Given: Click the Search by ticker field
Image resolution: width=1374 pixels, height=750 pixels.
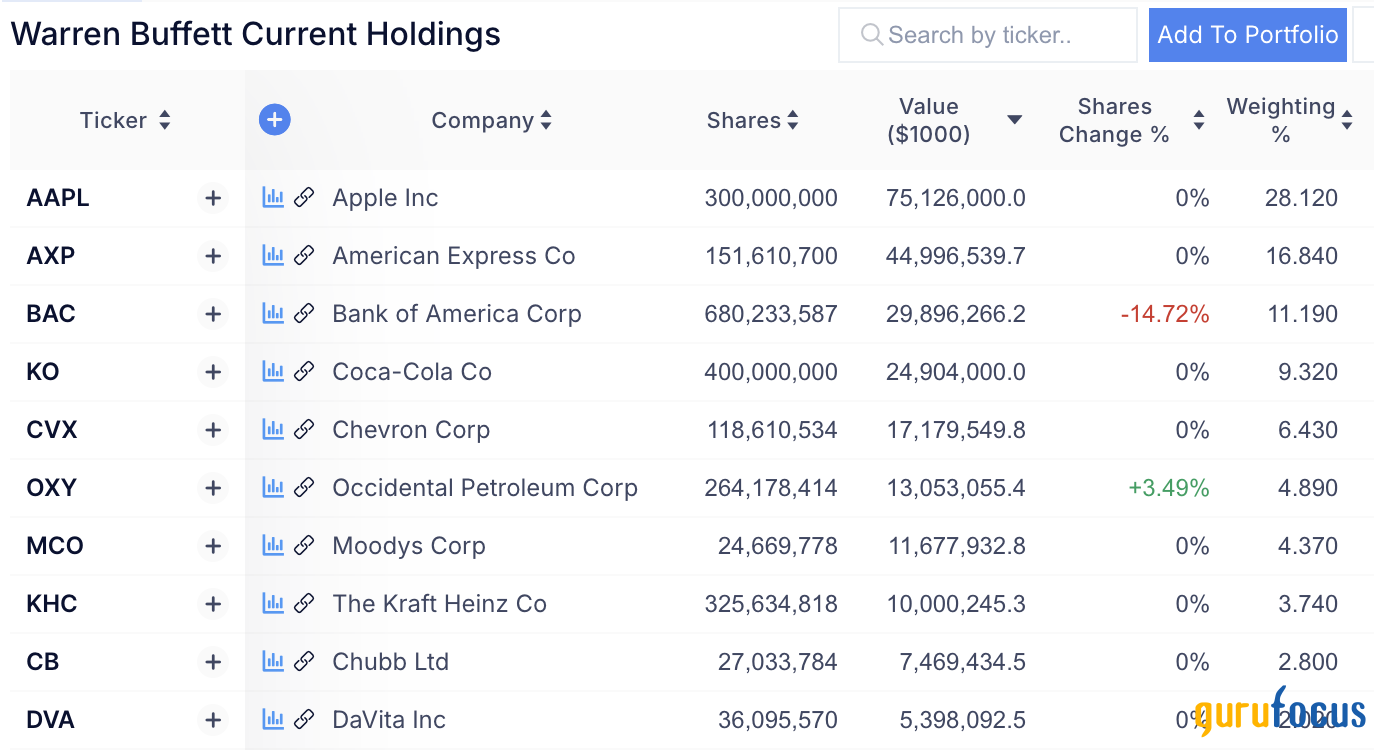Looking at the screenshot, I should [988, 35].
